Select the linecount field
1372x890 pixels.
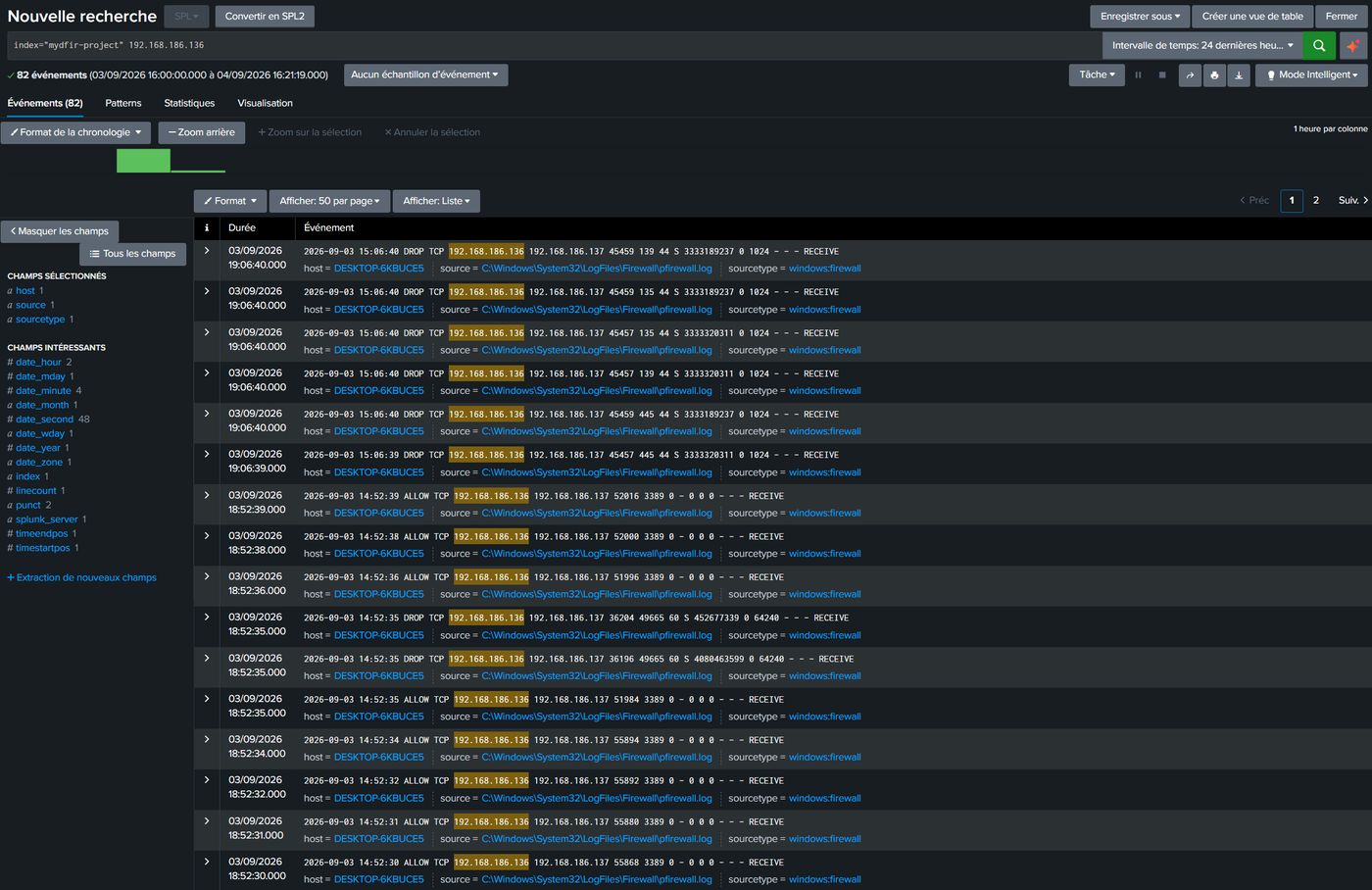[36, 491]
